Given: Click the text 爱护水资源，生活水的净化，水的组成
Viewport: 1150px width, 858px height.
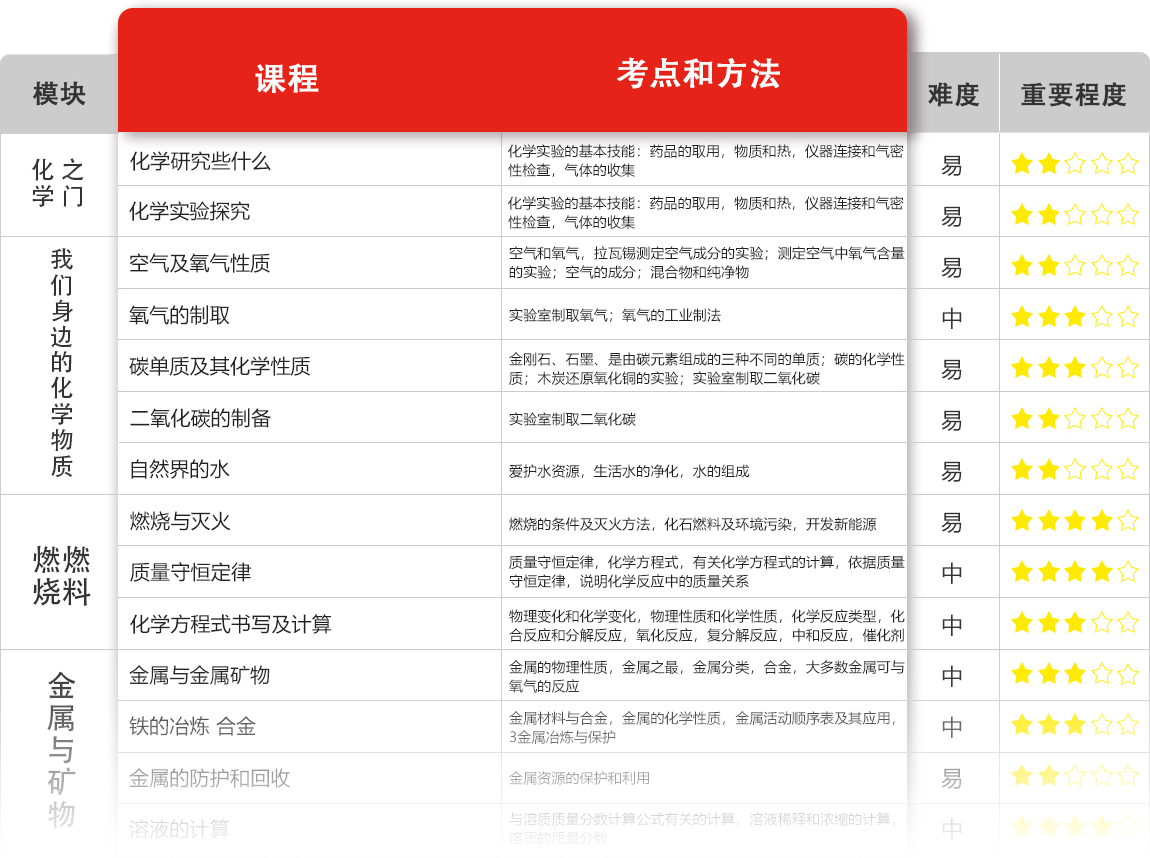Looking at the screenshot, I should pos(629,471).
